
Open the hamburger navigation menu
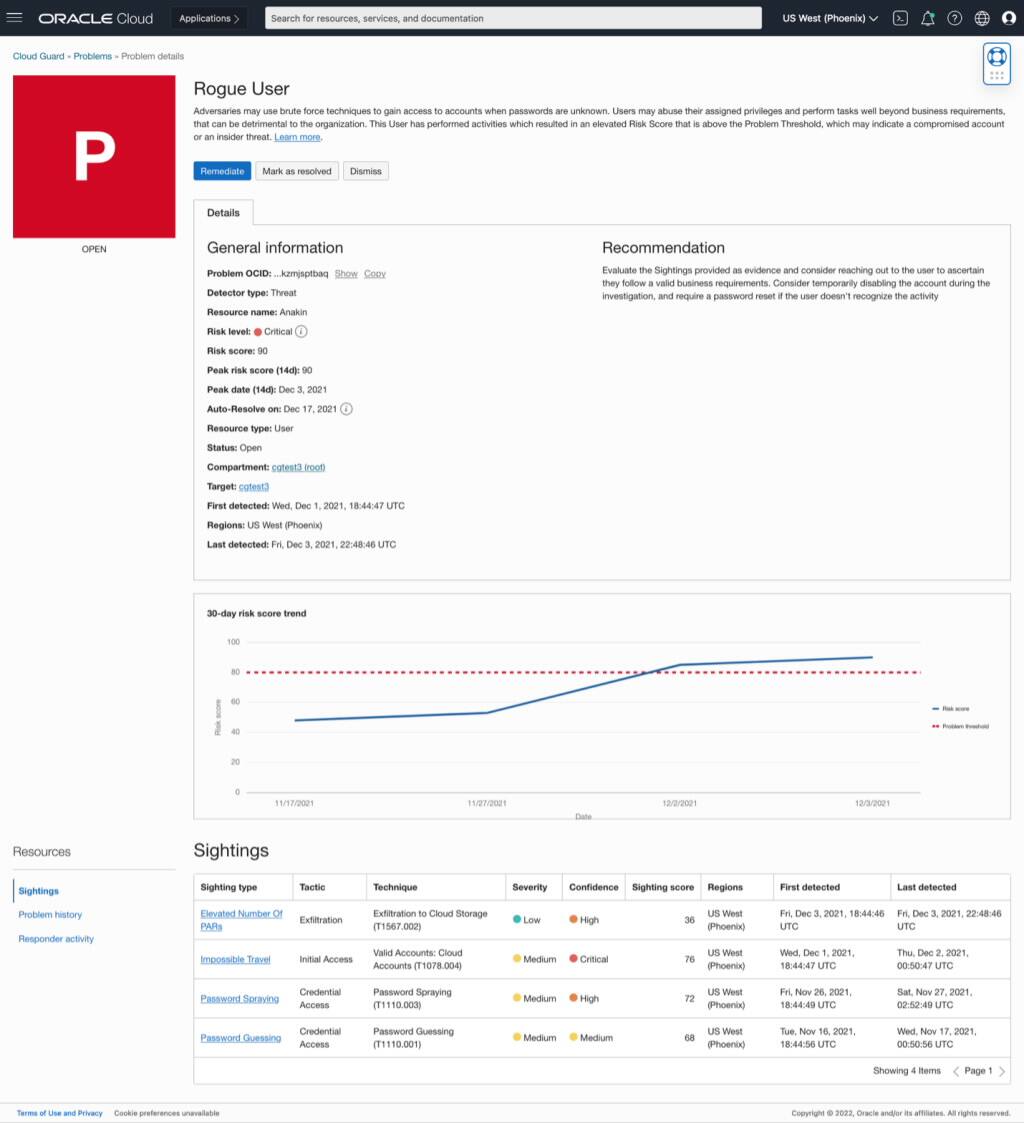tap(15, 17)
